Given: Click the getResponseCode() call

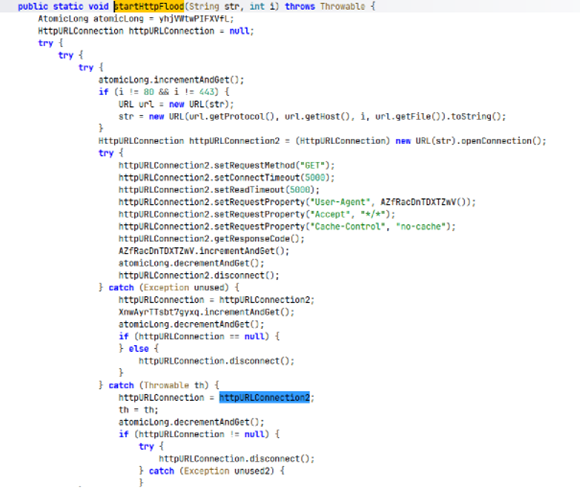Looking at the screenshot, I should (x=259, y=239).
